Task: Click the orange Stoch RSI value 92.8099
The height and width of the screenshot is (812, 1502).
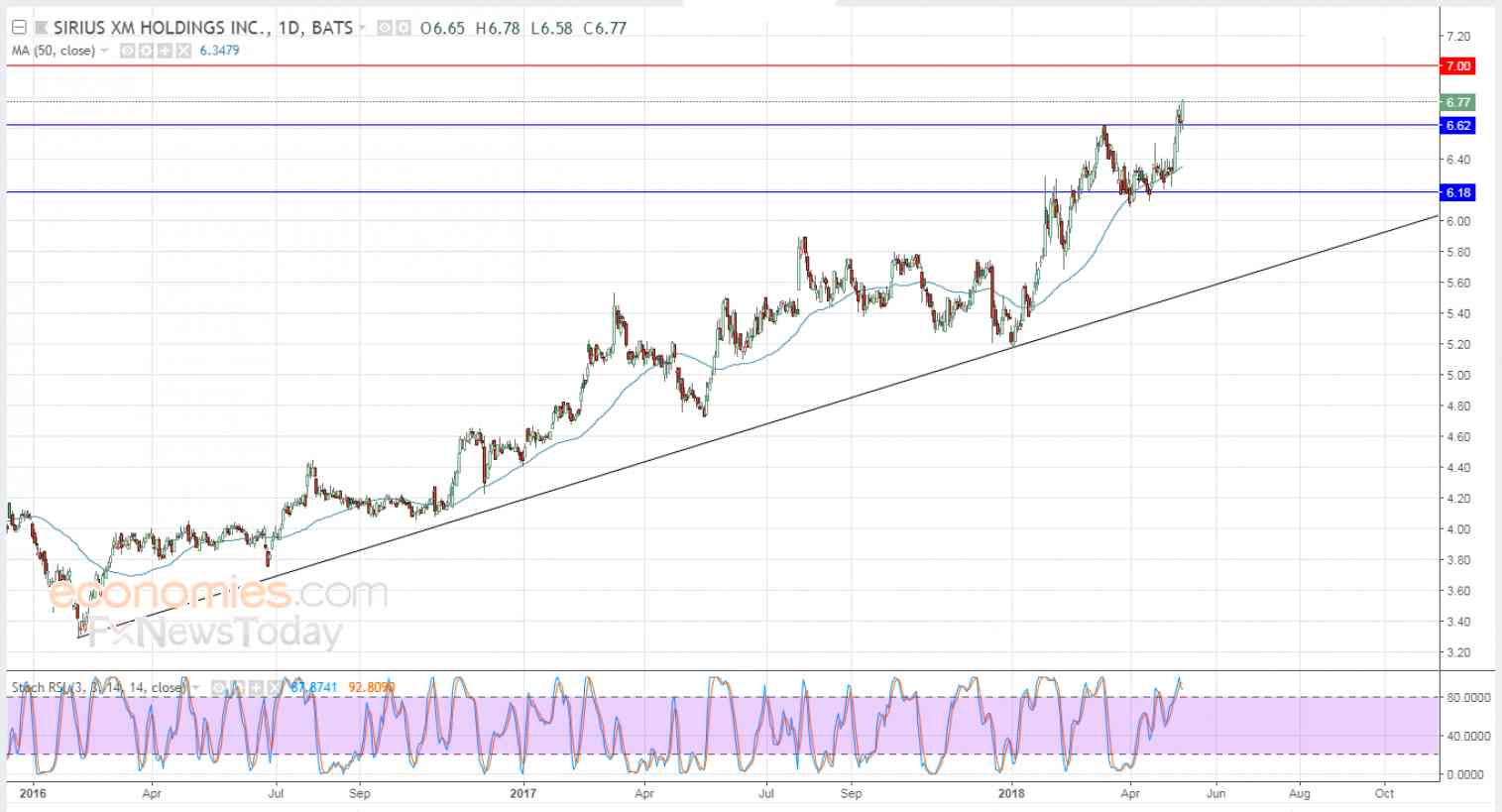Action: 372,687
